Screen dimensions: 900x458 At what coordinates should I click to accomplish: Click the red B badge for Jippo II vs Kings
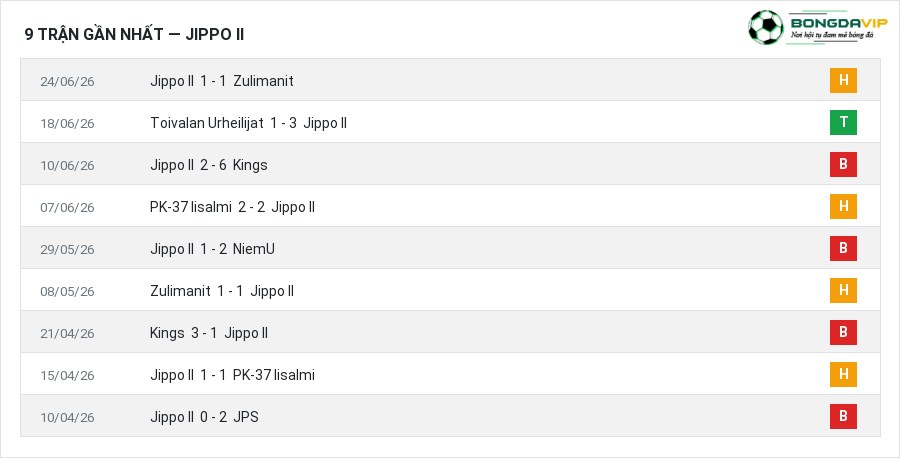(843, 164)
